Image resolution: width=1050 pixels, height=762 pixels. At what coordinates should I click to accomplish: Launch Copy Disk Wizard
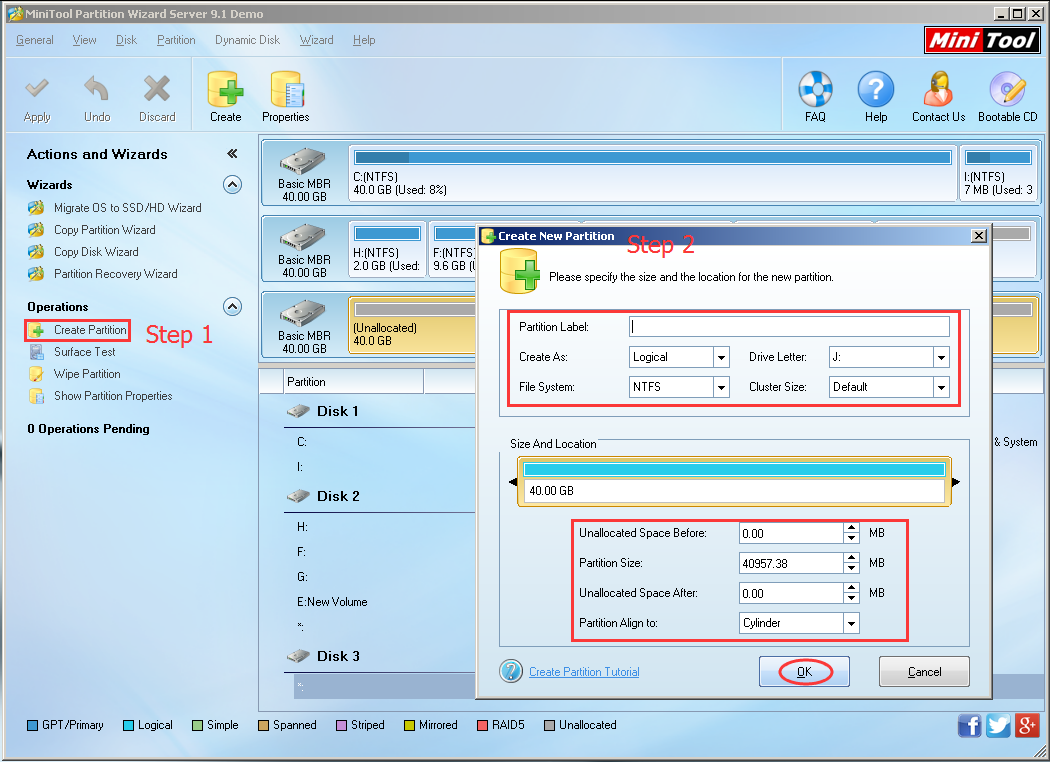coord(96,252)
